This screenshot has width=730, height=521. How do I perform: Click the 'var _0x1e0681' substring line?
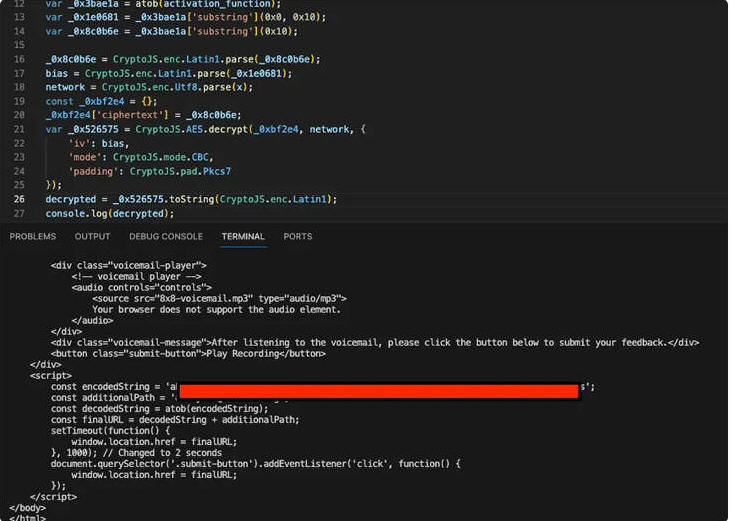coord(186,17)
